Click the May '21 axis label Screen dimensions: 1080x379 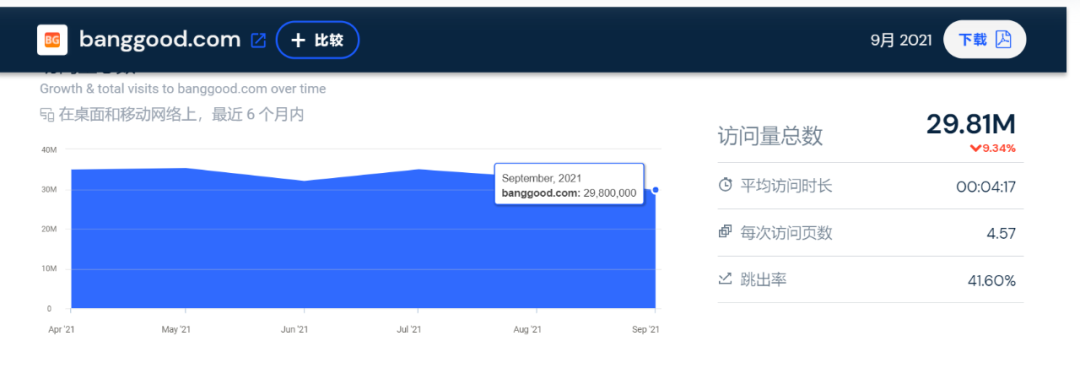[x=176, y=330]
